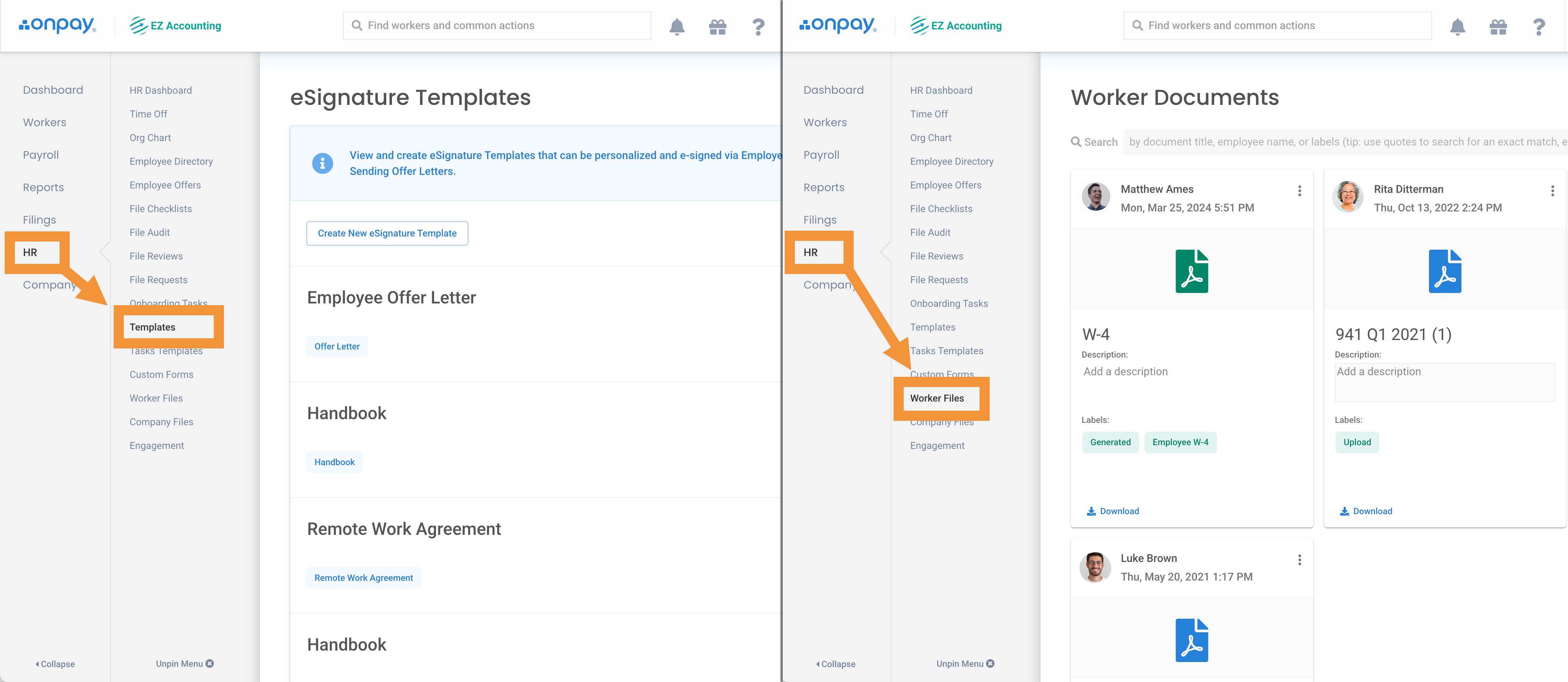Open Tasks Templates in right window submenu
The height and width of the screenshot is (682, 1568).
(x=947, y=351)
